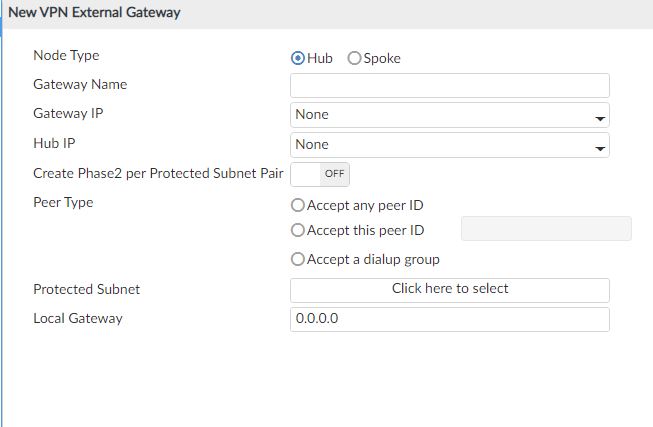653x427 pixels.
Task: Select the Hub node type radio button
Action: 297,59
